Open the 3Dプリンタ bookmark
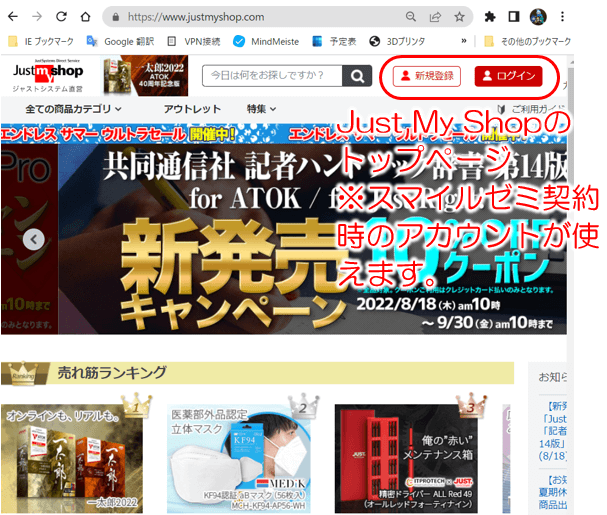607x515 pixels. 397,41
